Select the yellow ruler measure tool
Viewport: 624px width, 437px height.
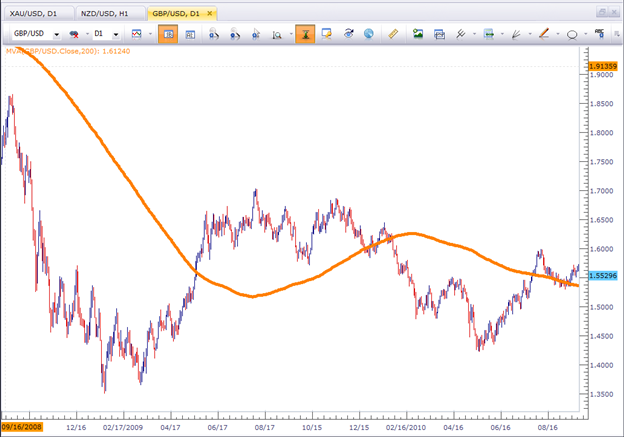click(393, 34)
